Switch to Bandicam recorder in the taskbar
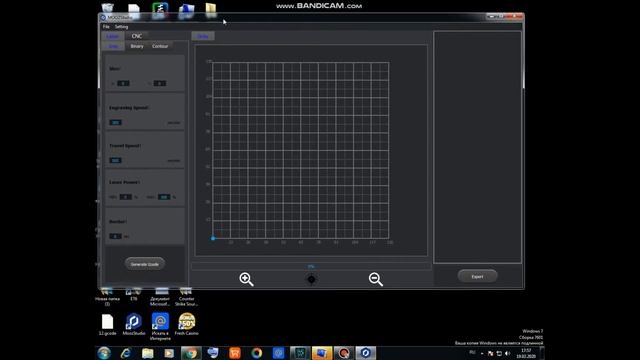 344,353
